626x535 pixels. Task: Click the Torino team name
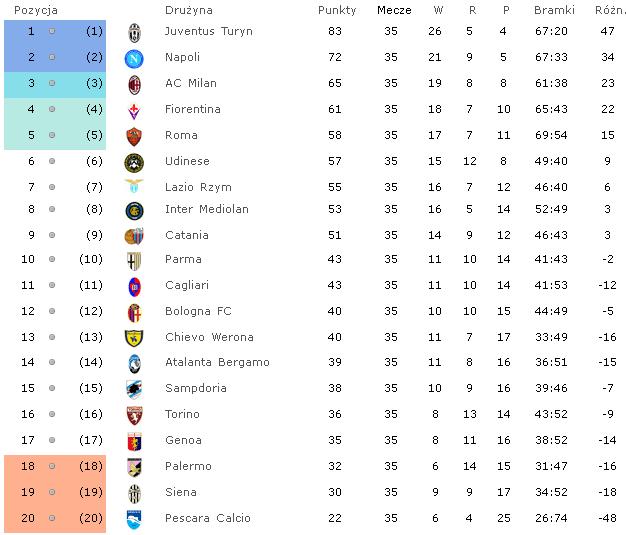[x=183, y=415]
